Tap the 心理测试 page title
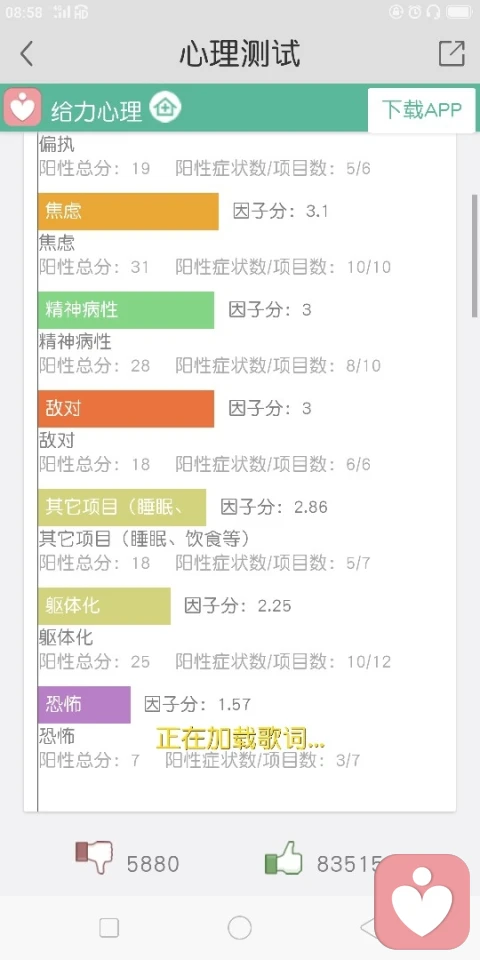The height and width of the screenshot is (960, 480). (240, 54)
